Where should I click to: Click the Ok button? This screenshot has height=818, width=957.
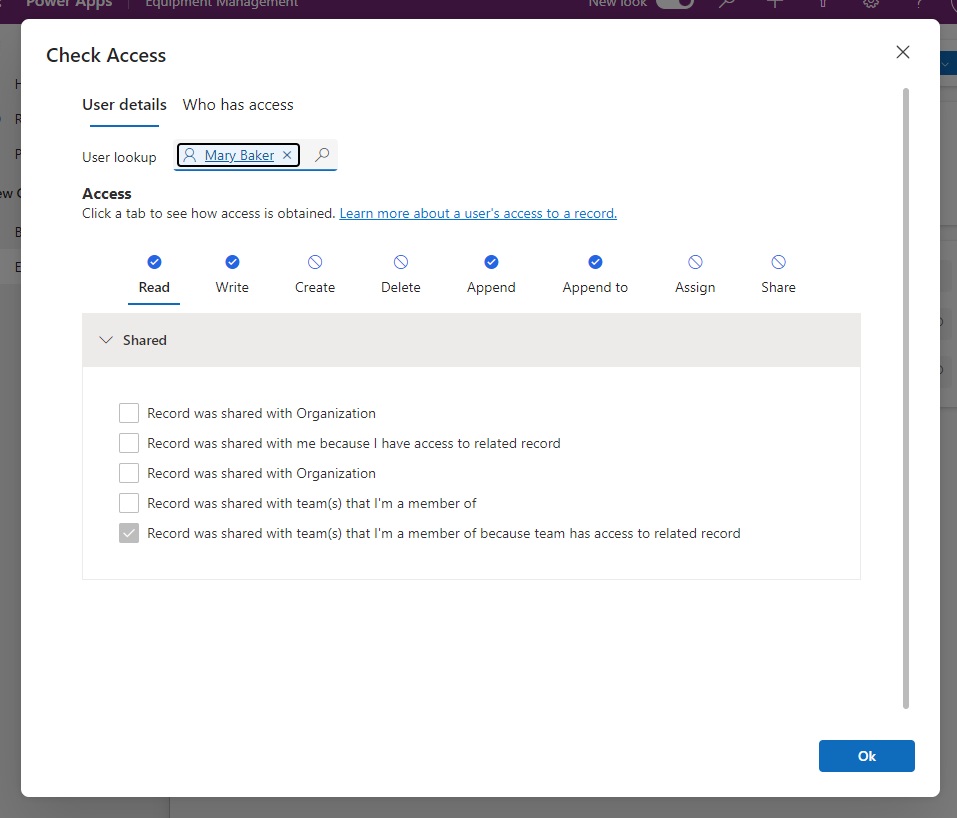(x=867, y=756)
